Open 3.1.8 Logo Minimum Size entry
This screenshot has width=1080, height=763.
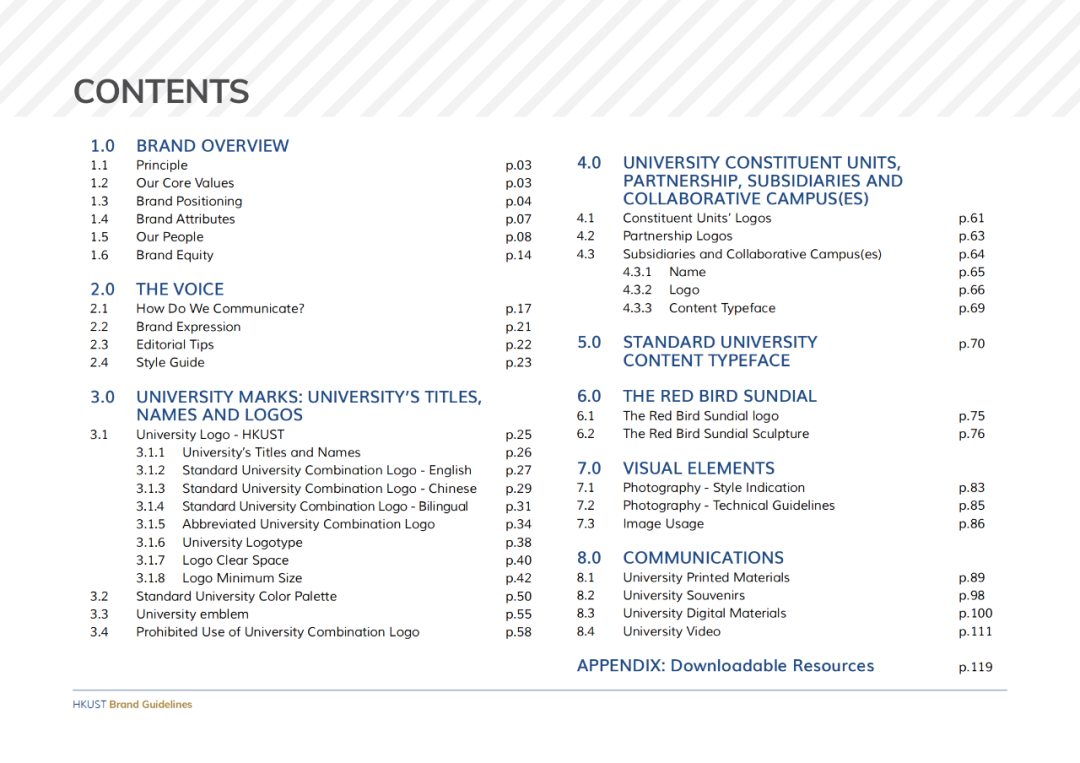(242, 578)
